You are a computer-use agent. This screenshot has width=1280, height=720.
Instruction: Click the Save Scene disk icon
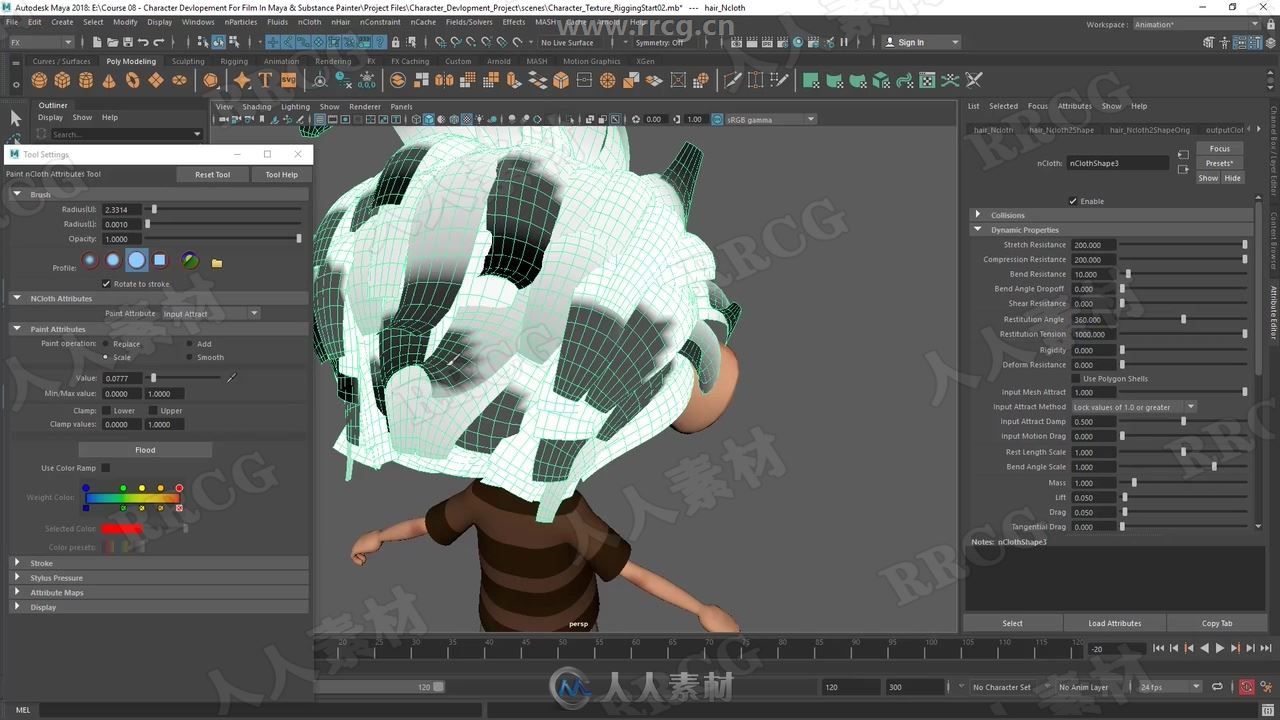(126, 42)
